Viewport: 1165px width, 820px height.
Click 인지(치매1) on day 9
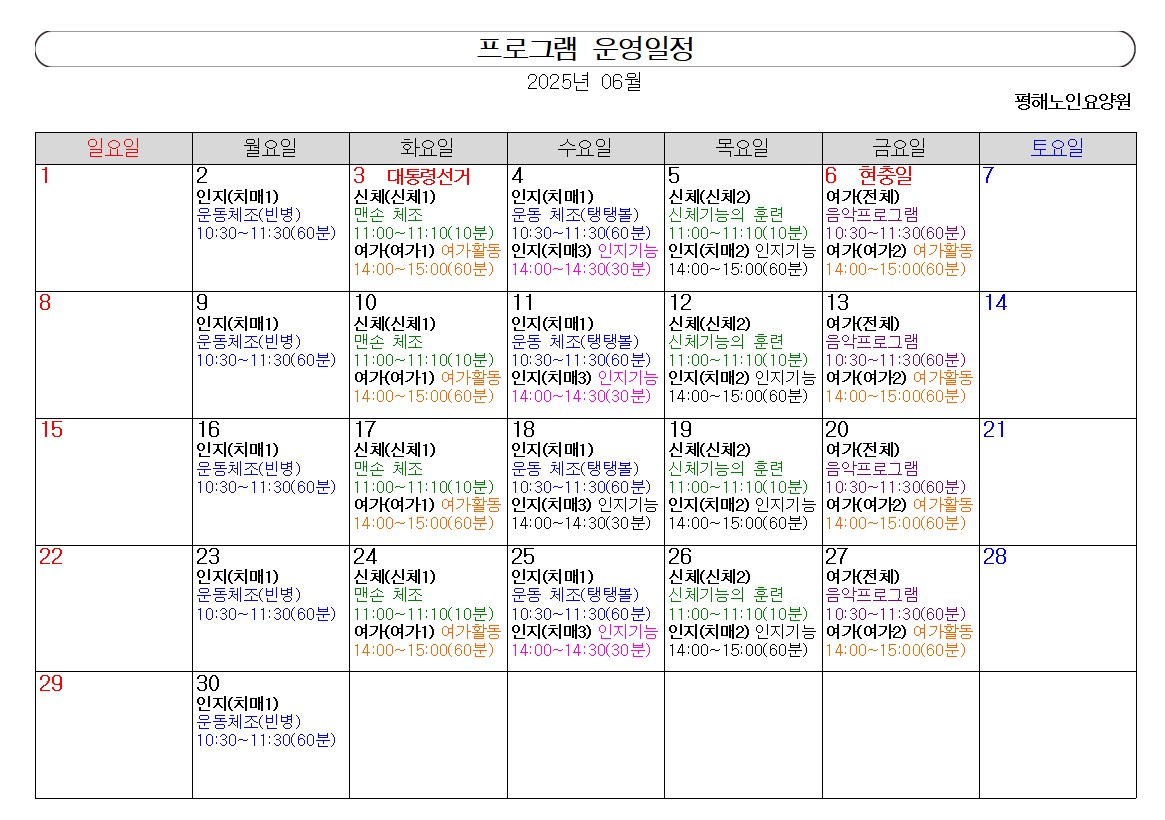(x=238, y=324)
